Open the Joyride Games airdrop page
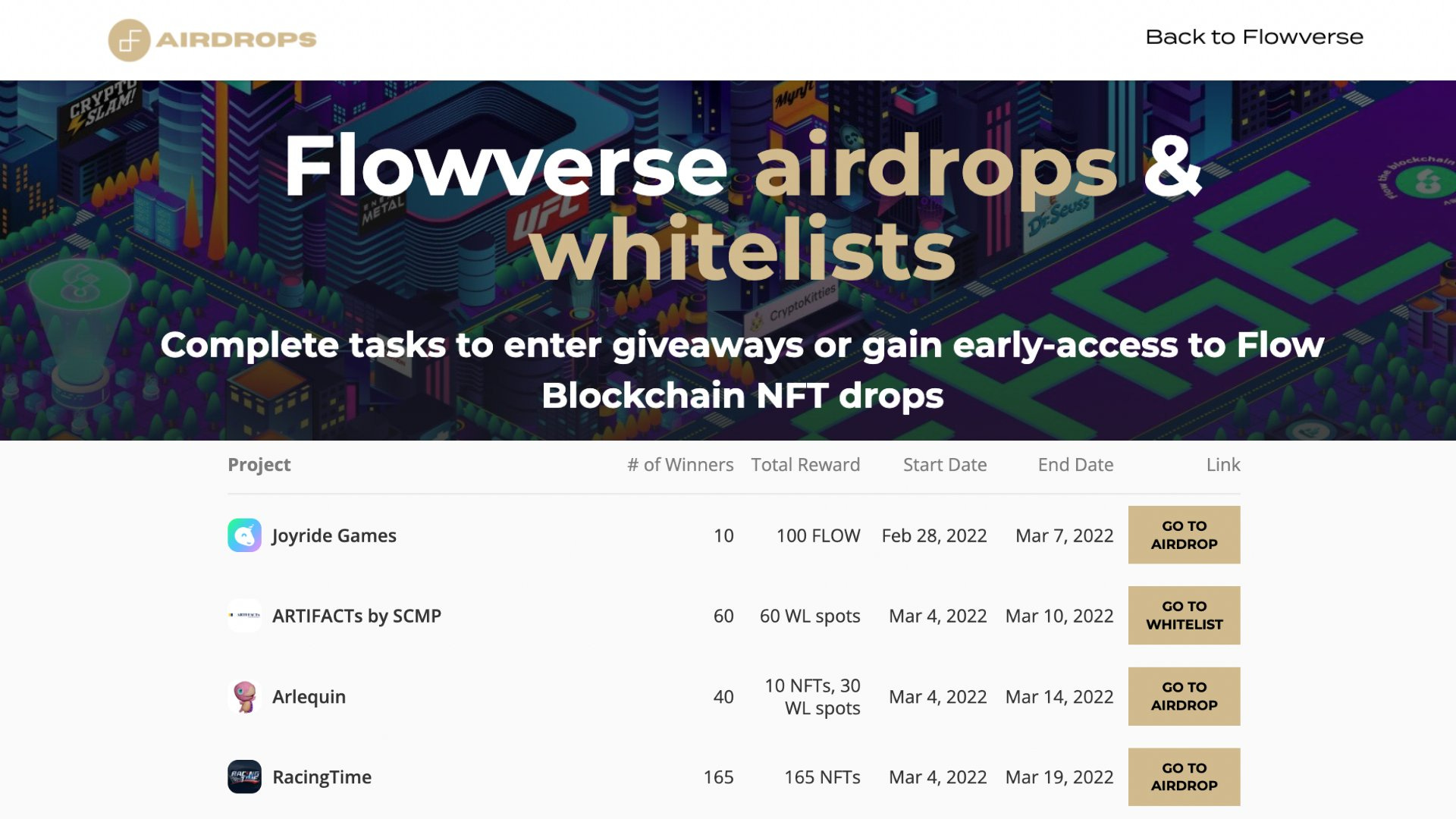Viewport: 1456px width, 819px height. (x=1184, y=535)
